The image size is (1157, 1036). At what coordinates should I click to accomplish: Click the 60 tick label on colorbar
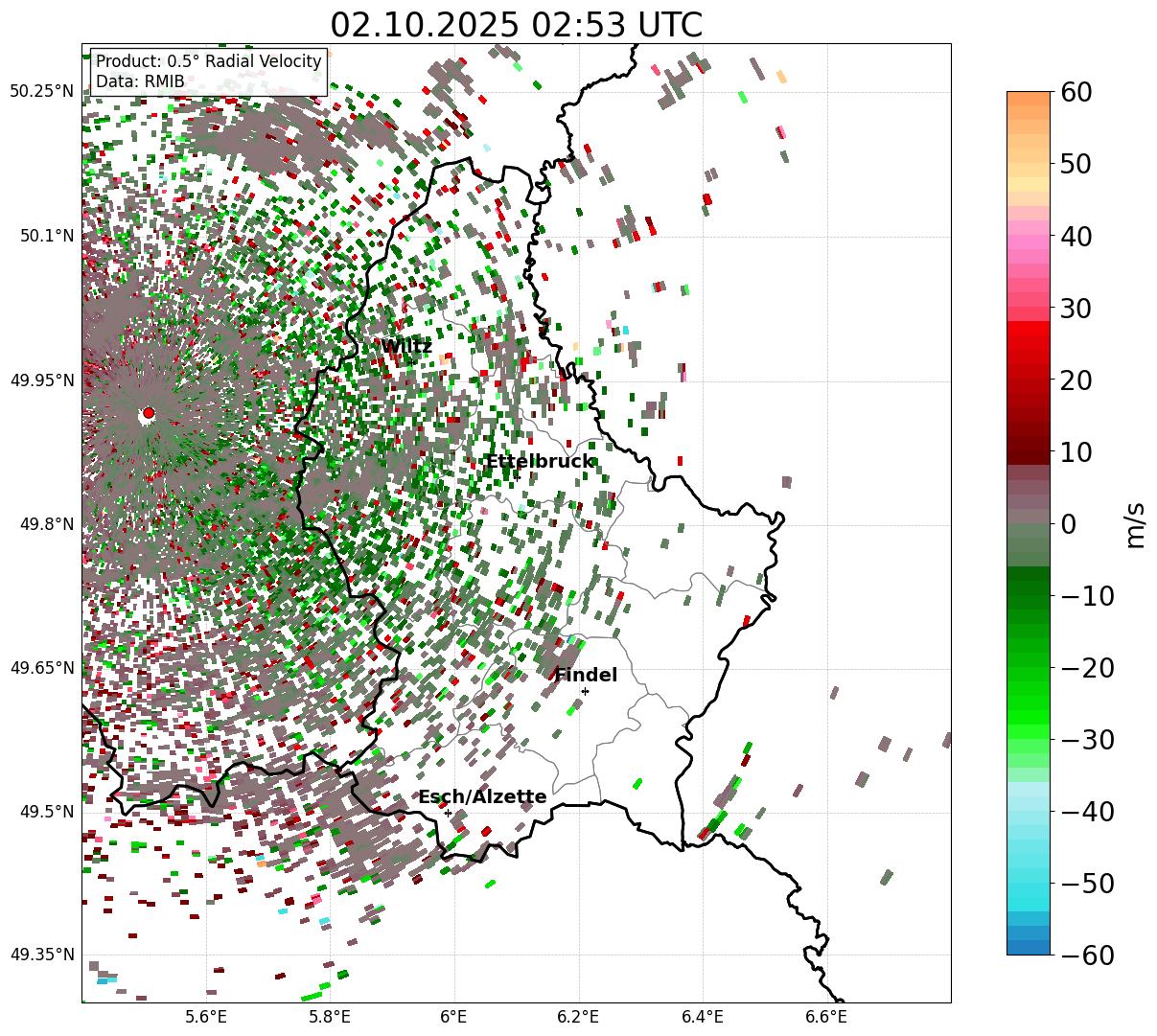click(1078, 92)
